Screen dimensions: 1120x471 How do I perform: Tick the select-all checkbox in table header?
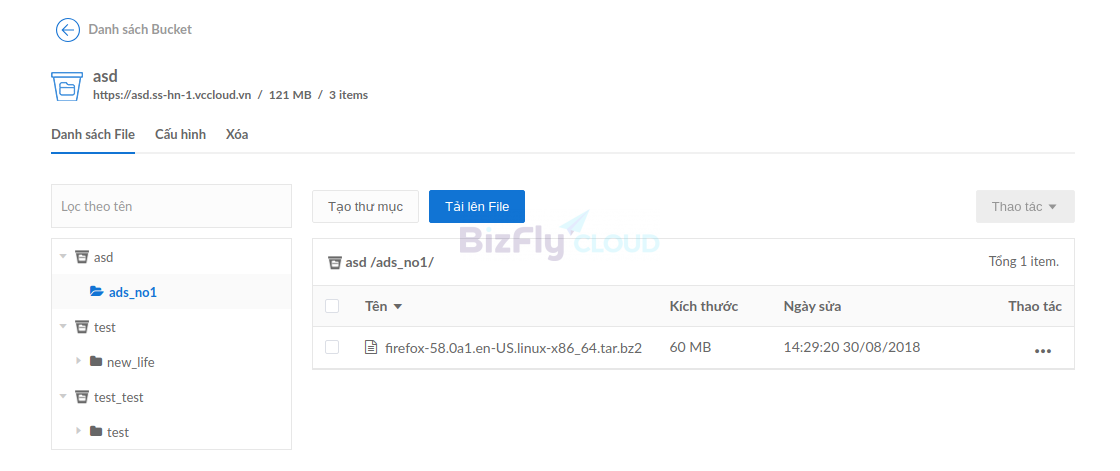(331, 306)
